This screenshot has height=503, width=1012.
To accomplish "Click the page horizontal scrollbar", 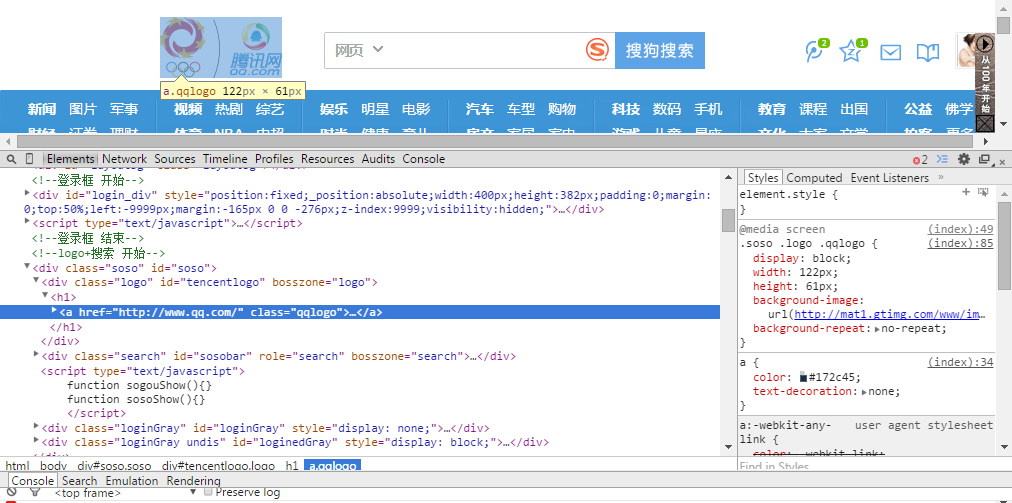I will click(495, 141).
